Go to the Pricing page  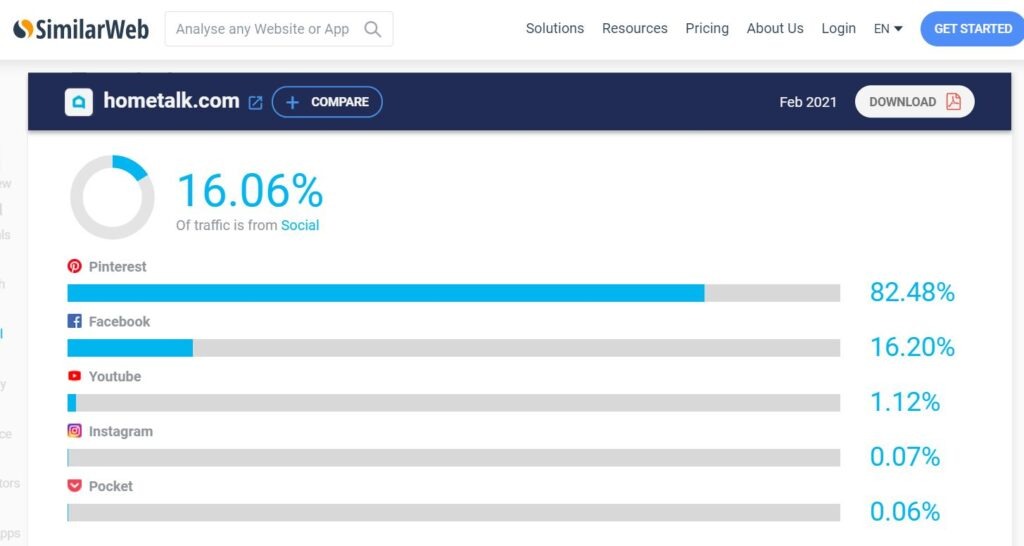tap(707, 28)
